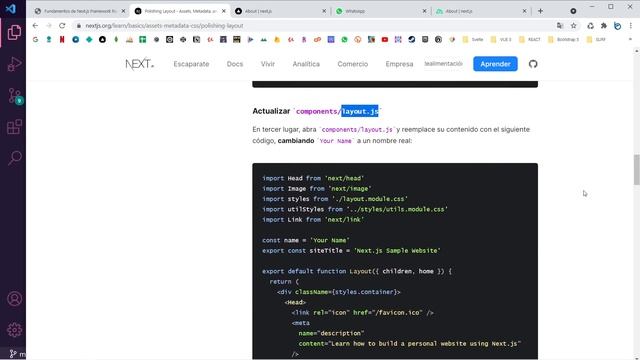The image size is (640, 360).
Task: Click the blue Bing-style extension icon
Action: 617,26
